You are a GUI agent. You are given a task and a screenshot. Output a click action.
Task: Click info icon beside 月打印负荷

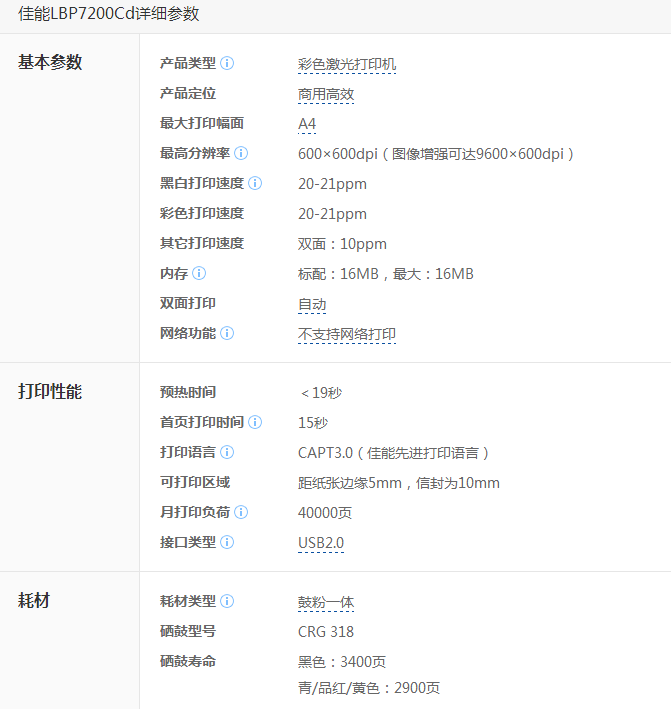pyautogui.click(x=241, y=512)
